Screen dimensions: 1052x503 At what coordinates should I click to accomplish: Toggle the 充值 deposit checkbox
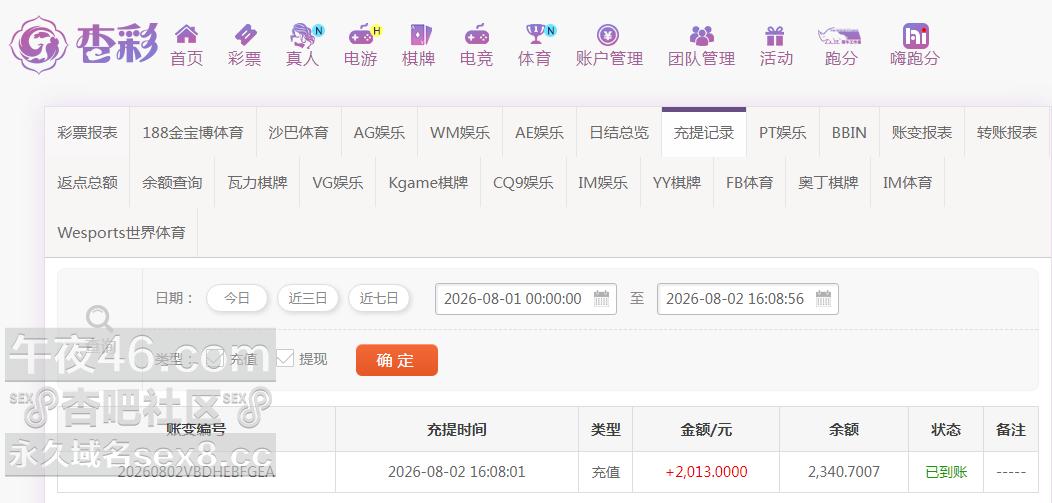(215, 358)
